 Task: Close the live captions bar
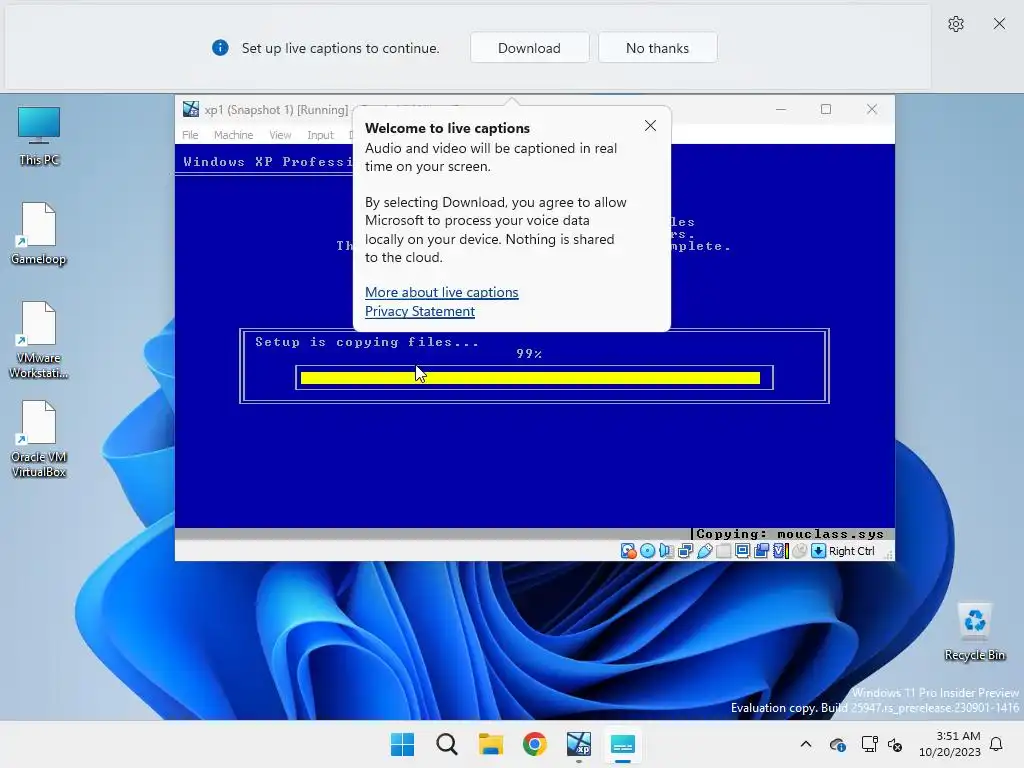tap(999, 24)
